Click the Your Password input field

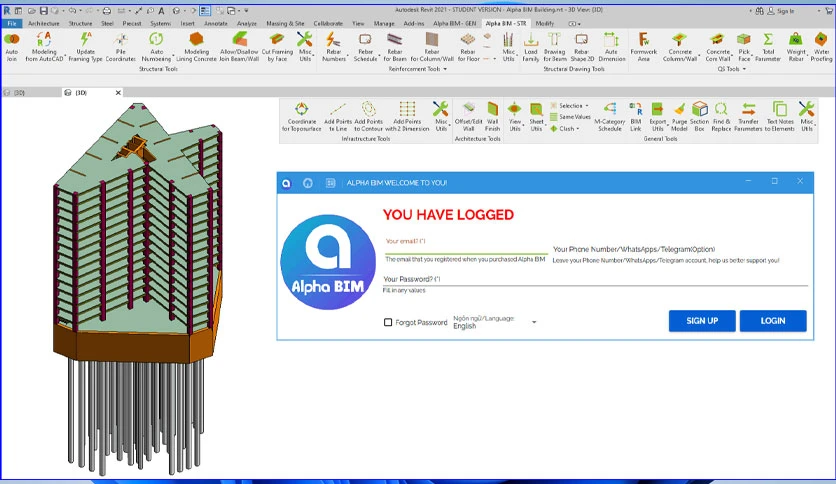coord(595,279)
